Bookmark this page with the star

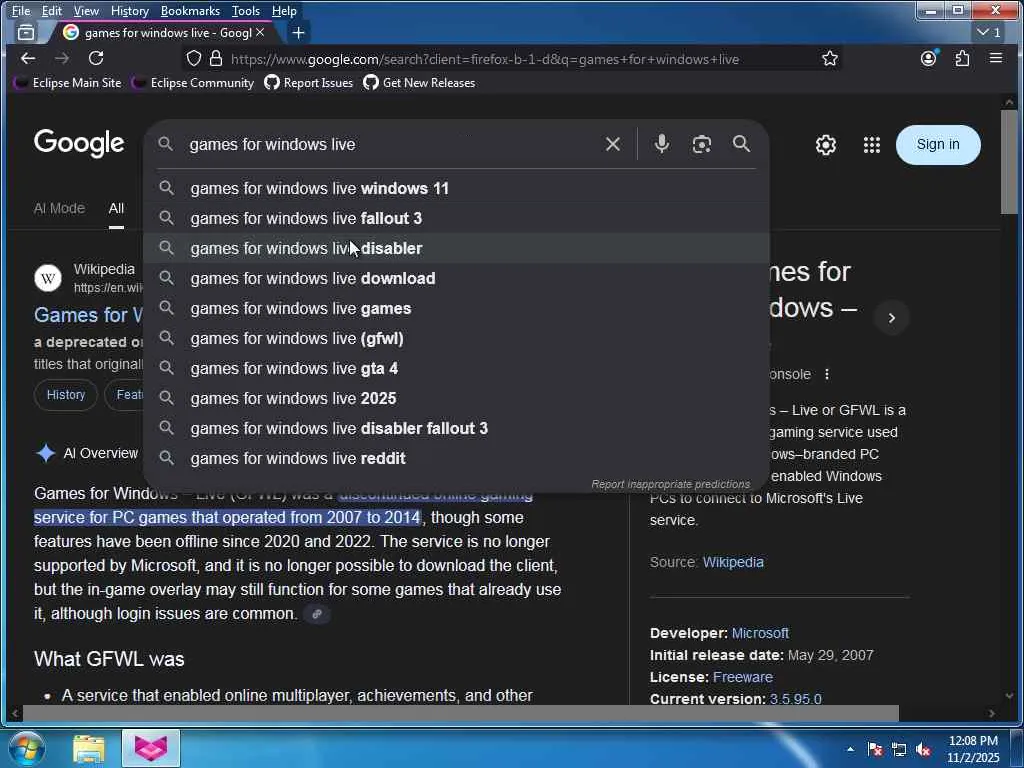coord(829,59)
